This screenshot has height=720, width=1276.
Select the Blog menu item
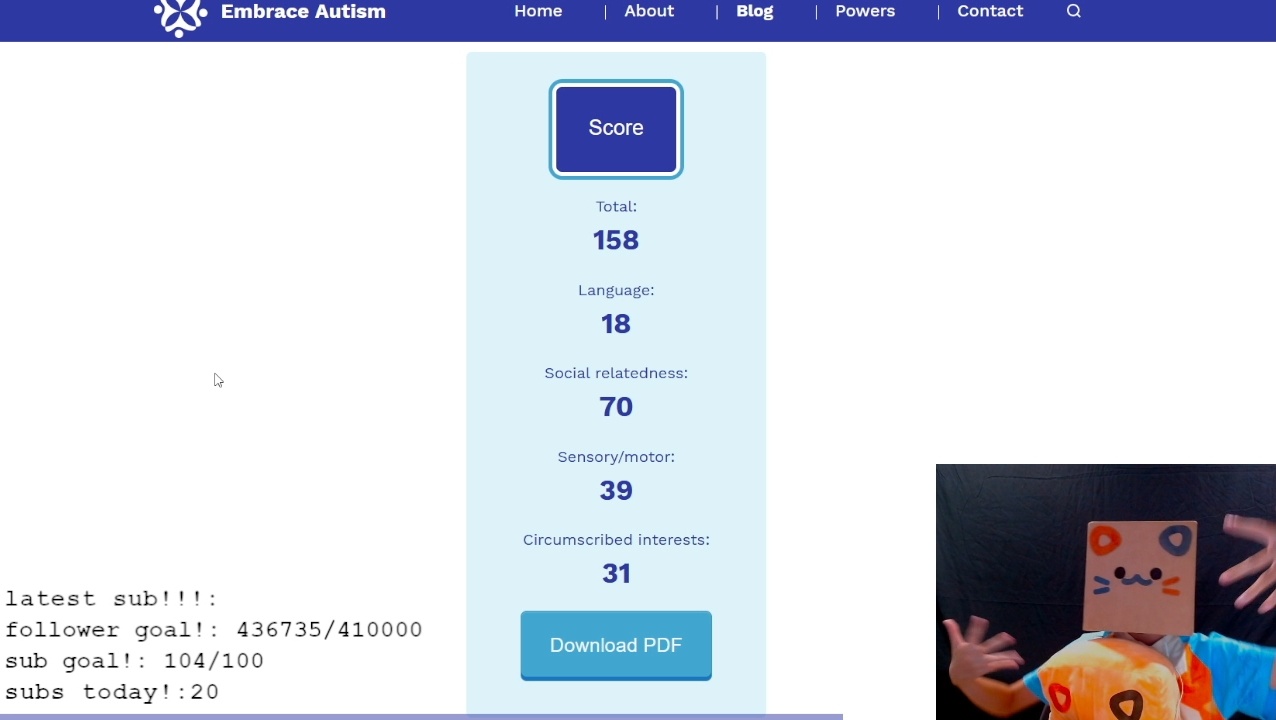tap(755, 11)
